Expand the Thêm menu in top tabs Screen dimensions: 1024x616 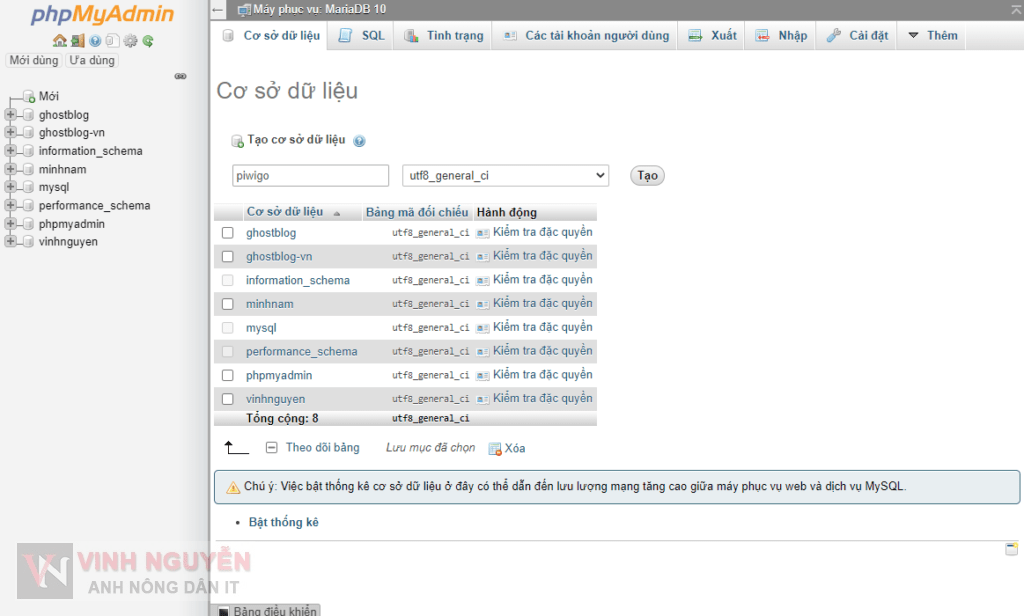(932, 36)
